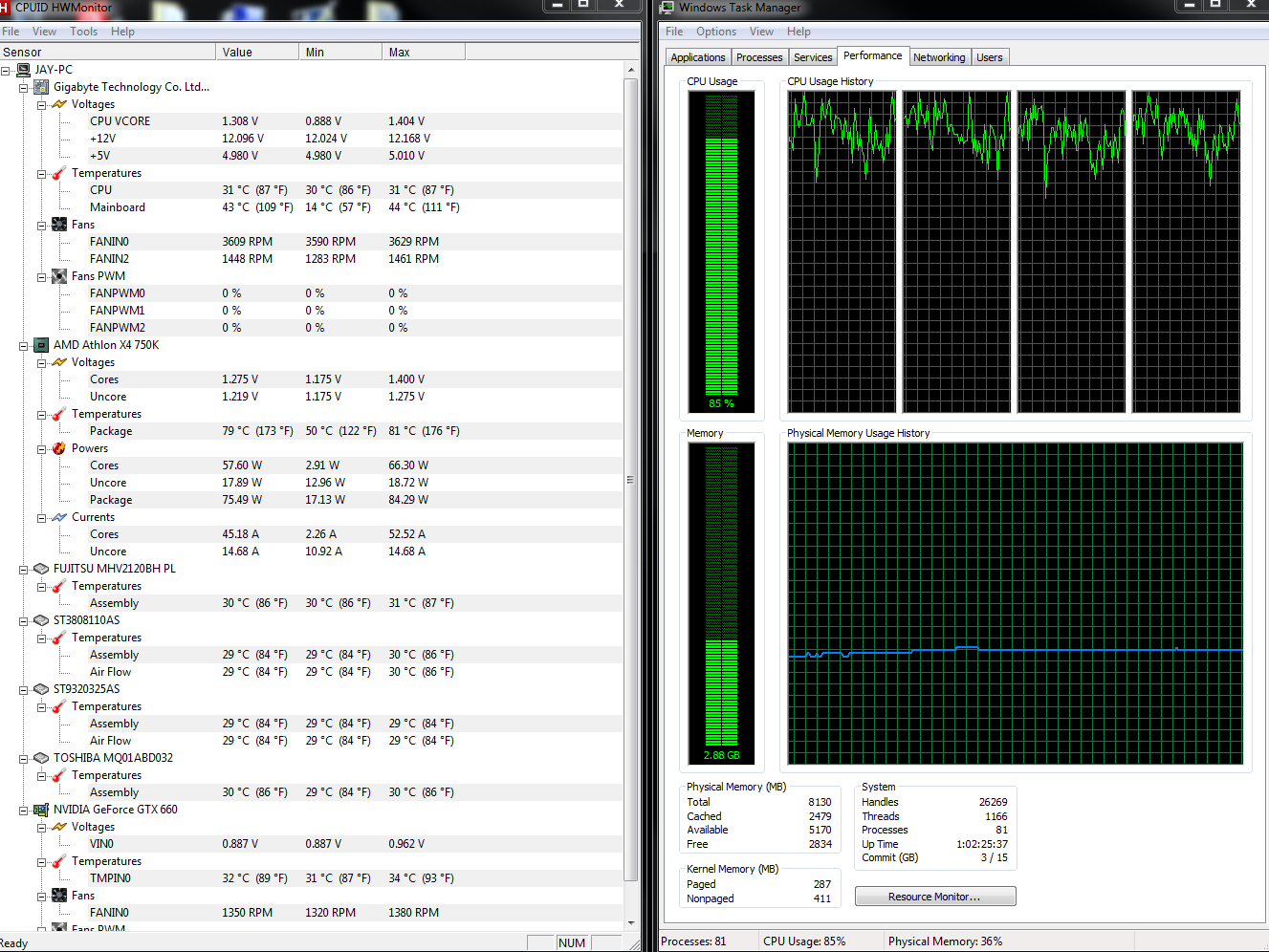Screen dimensions: 1269x952
Task: Click the NVIDIA GeForce GTX 660 card icon
Action: click(x=41, y=810)
